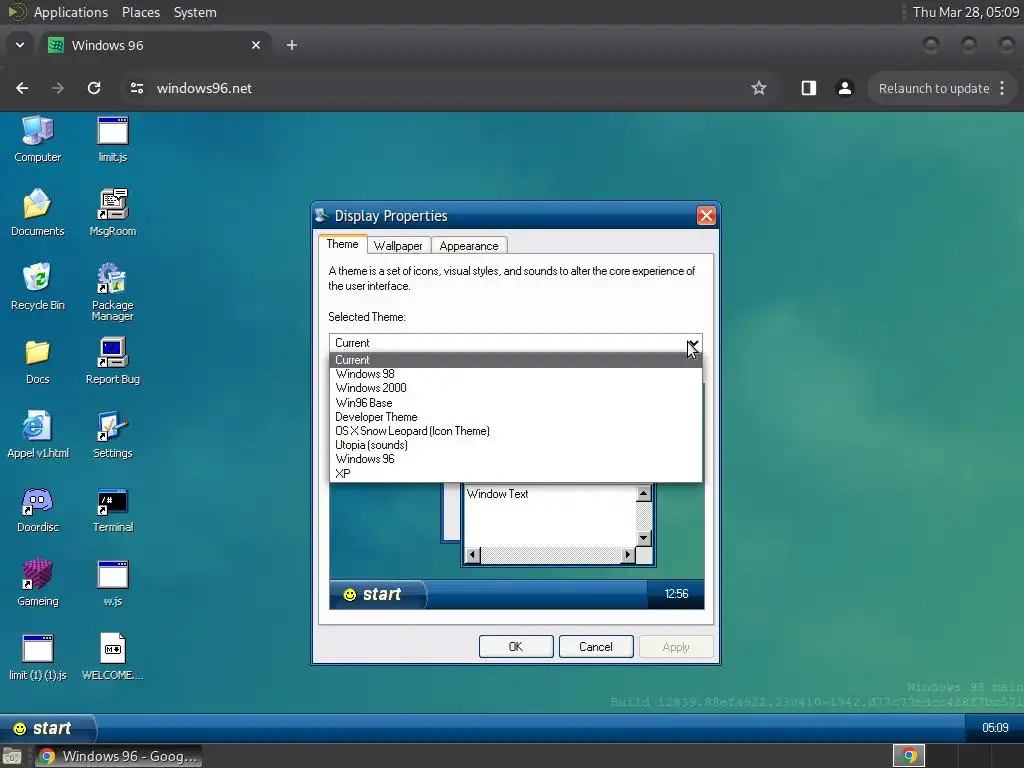Select the Windows 96 browser tab
The width and height of the screenshot is (1024, 768).
click(155, 45)
